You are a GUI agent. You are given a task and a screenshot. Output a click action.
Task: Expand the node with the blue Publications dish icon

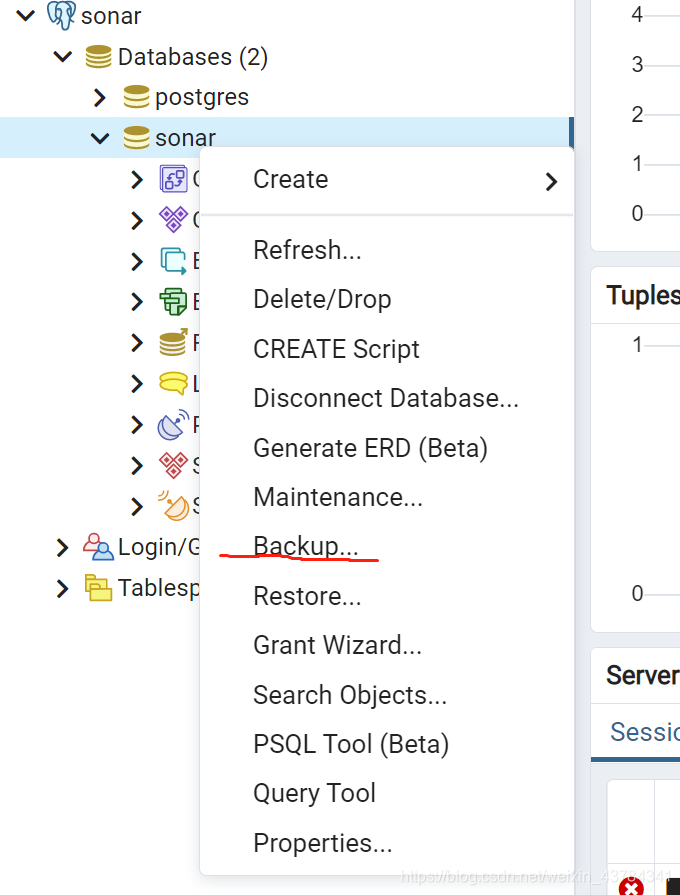click(137, 425)
